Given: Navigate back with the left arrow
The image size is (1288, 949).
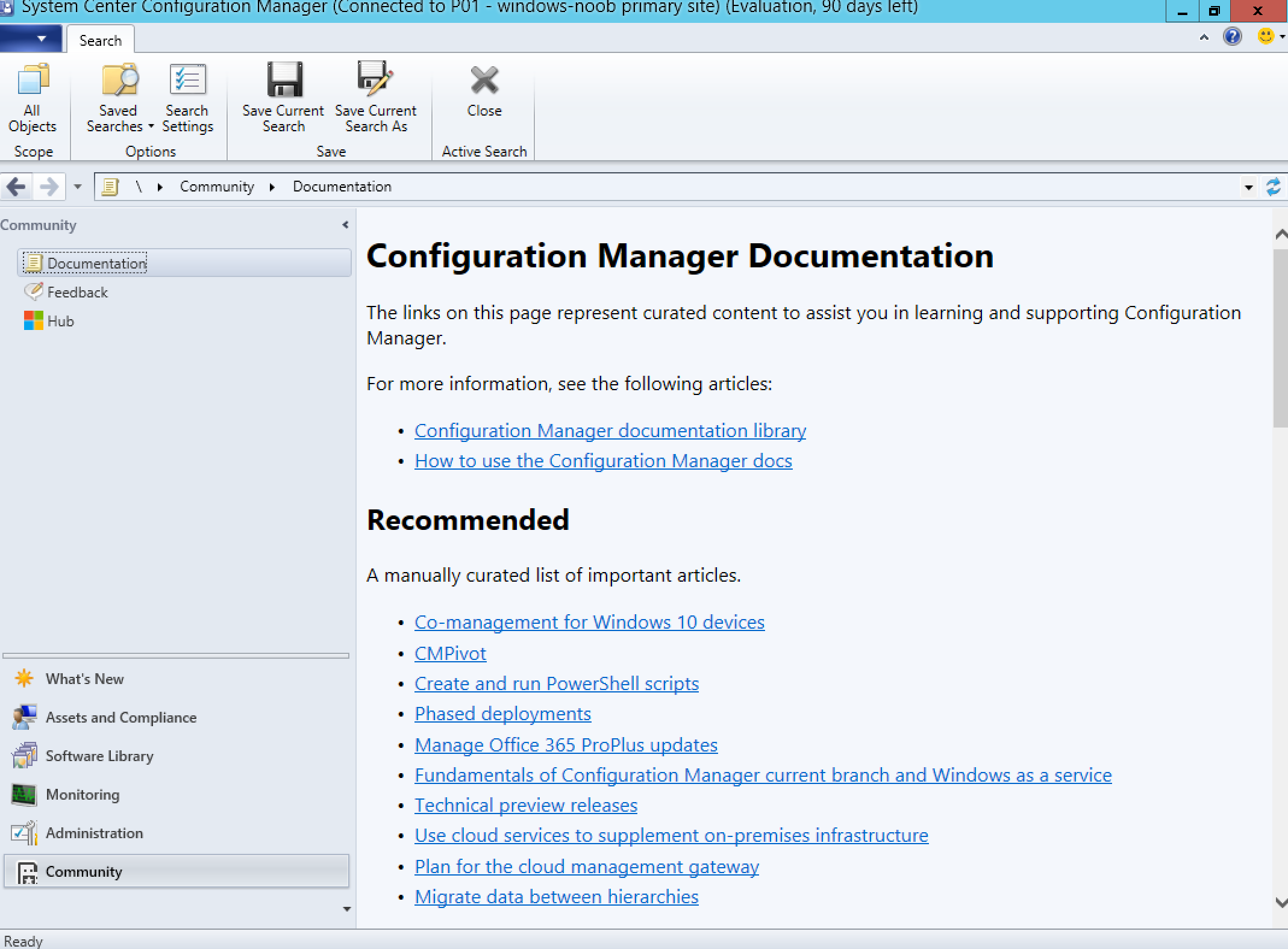Looking at the screenshot, I should [16, 187].
